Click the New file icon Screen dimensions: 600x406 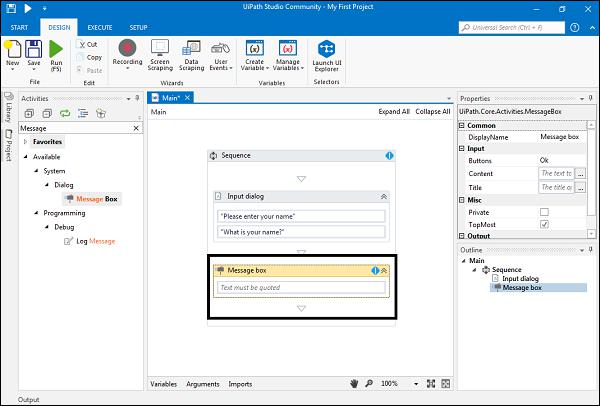[x=12, y=50]
